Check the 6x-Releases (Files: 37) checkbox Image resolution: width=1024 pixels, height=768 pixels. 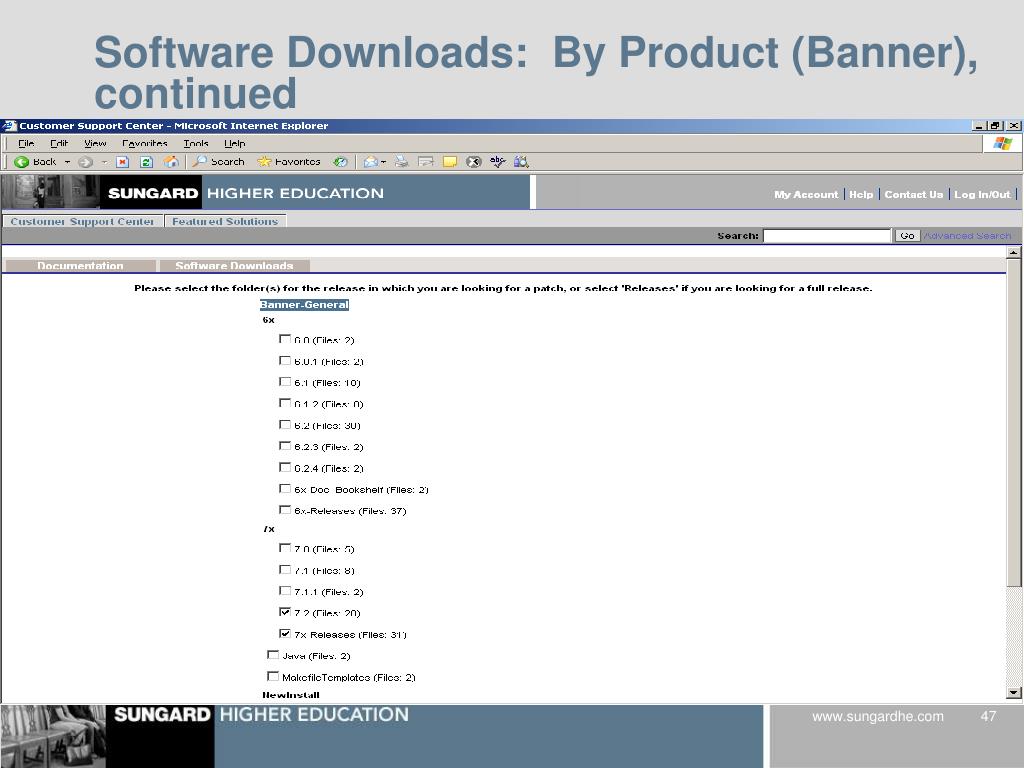pyautogui.click(x=285, y=510)
